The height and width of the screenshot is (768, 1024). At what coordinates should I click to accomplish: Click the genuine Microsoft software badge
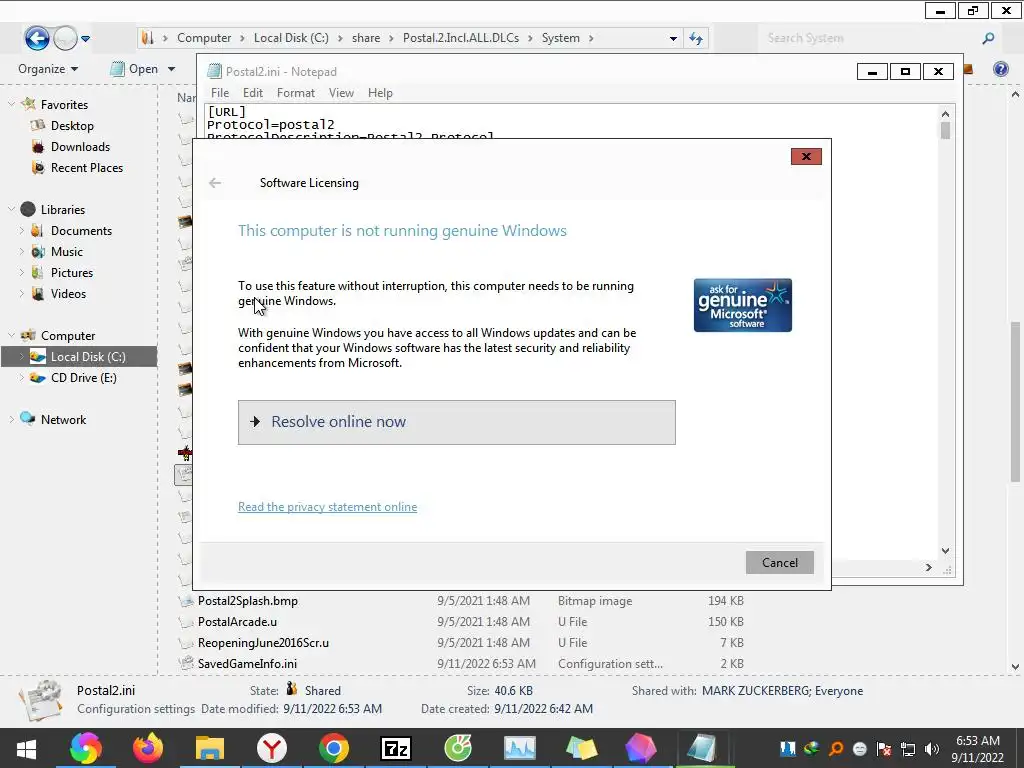(x=743, y=305)
